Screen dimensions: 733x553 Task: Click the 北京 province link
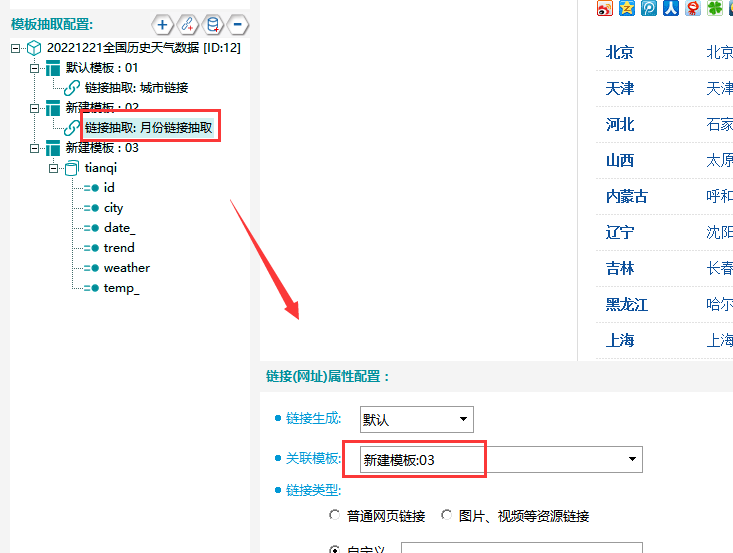[x=619, y=53]
